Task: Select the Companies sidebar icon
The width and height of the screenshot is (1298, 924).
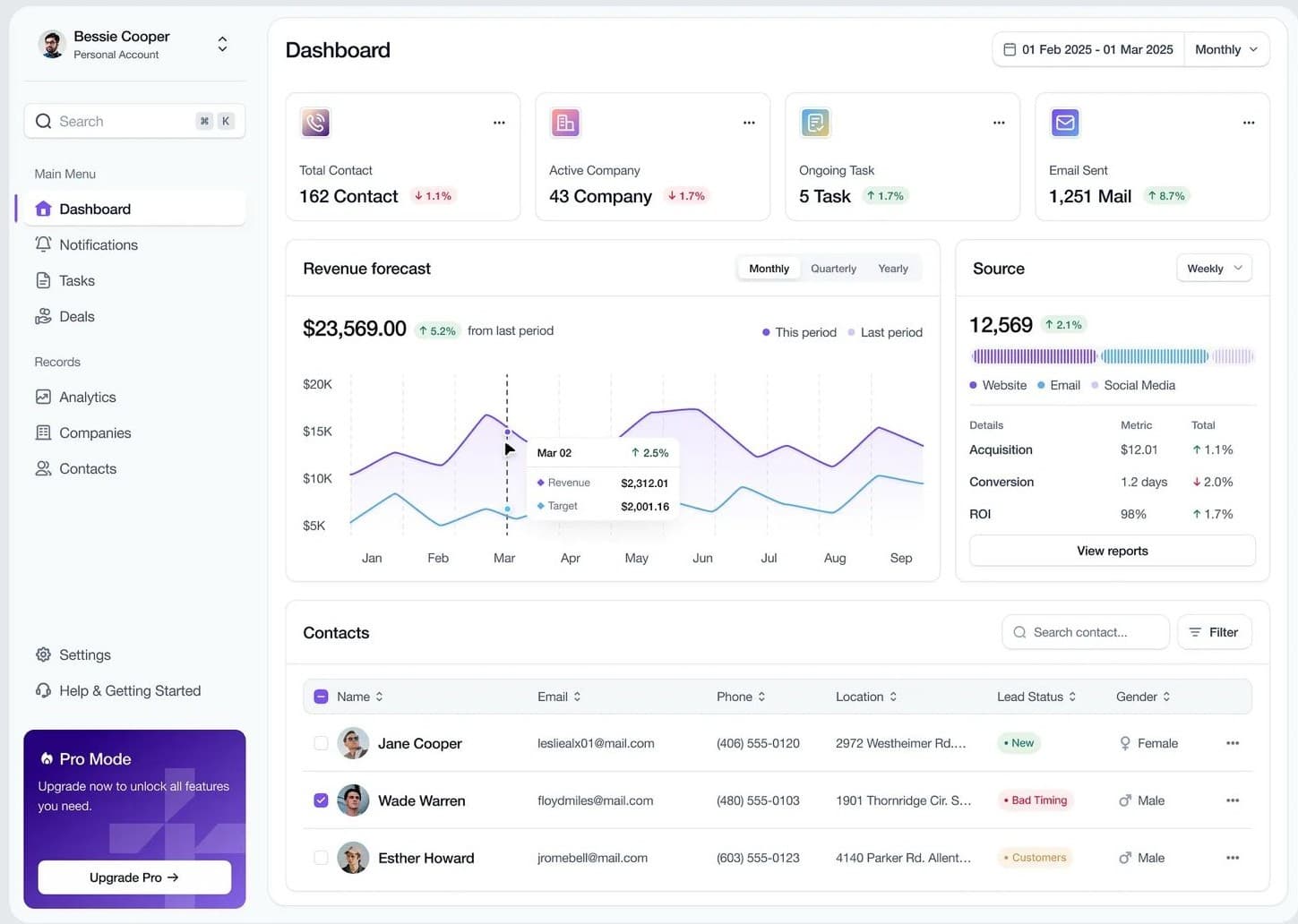Action: 43,432
